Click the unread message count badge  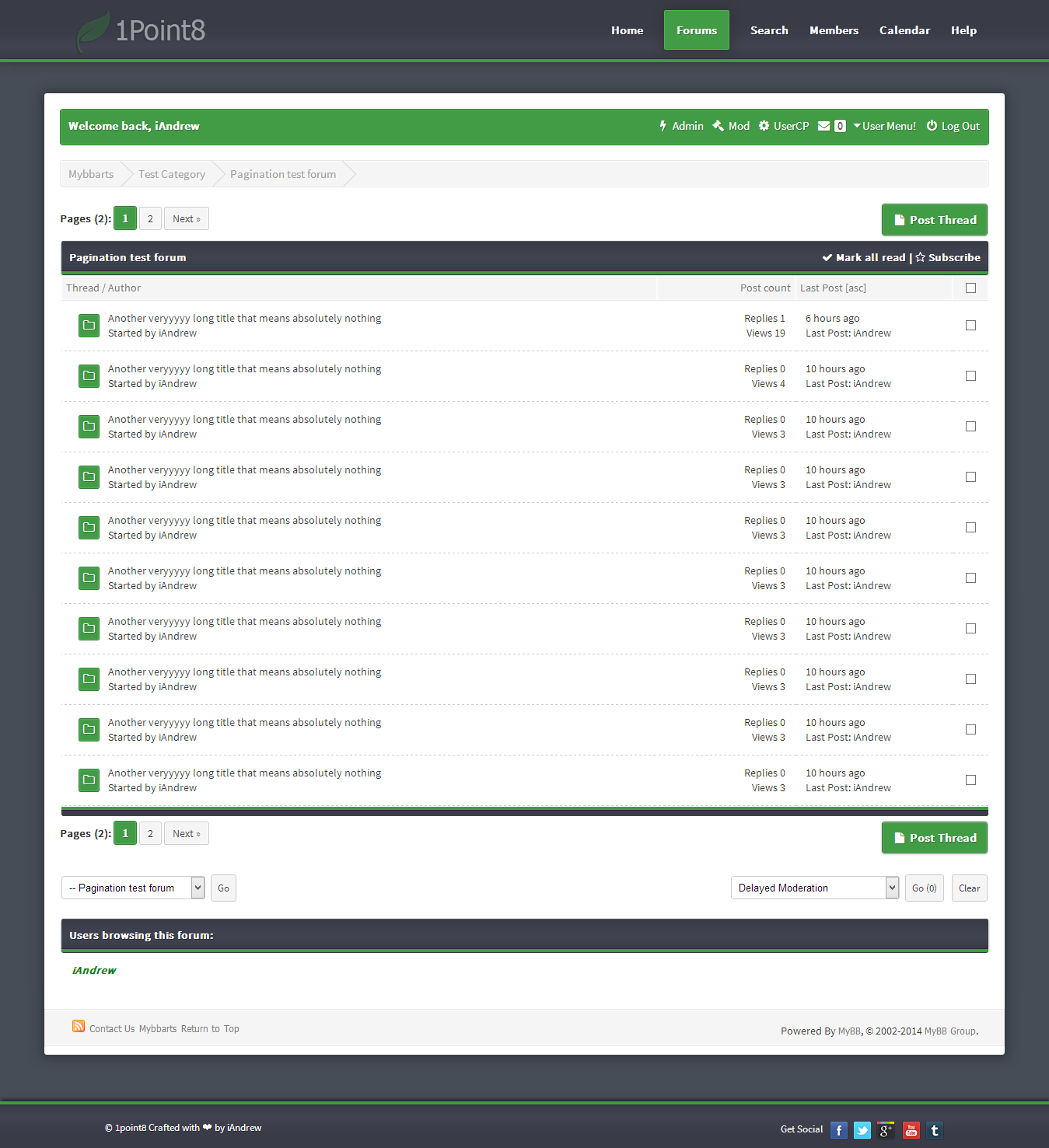pyautogui.click(x=840, y=126)
